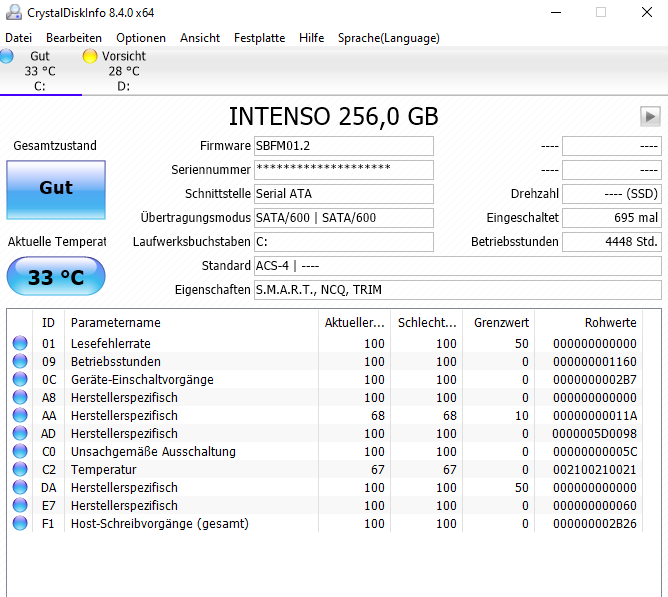Open the Hilfe menu

pos(311,38)
